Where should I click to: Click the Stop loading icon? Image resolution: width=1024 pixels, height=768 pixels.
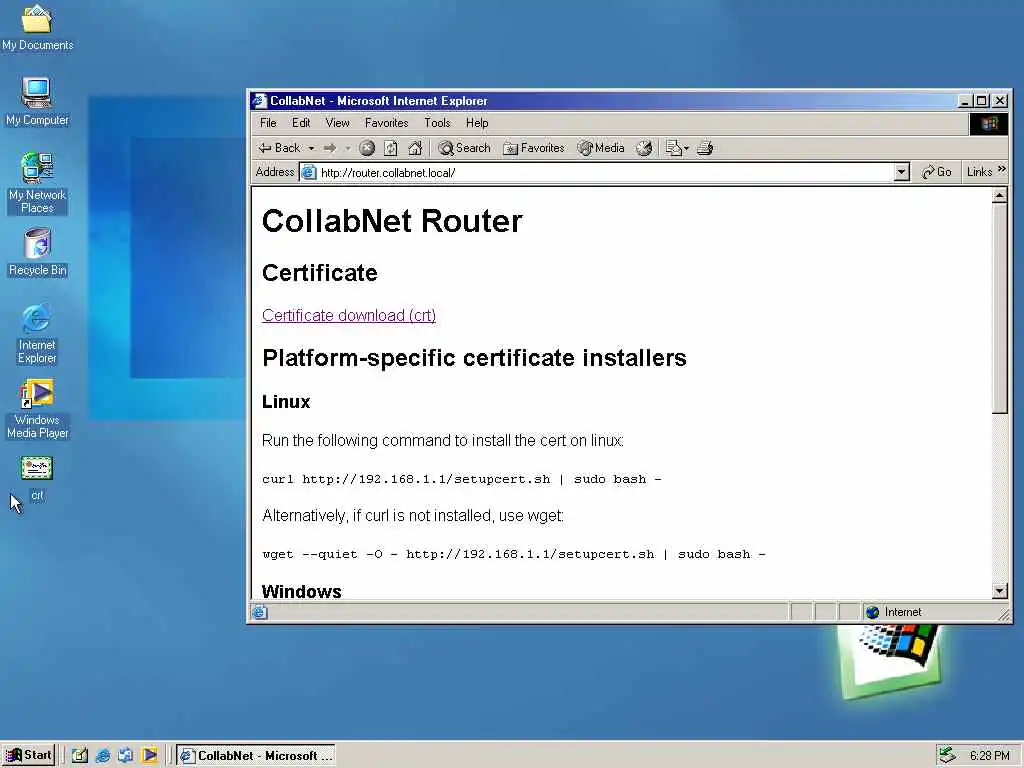(367, 148)
